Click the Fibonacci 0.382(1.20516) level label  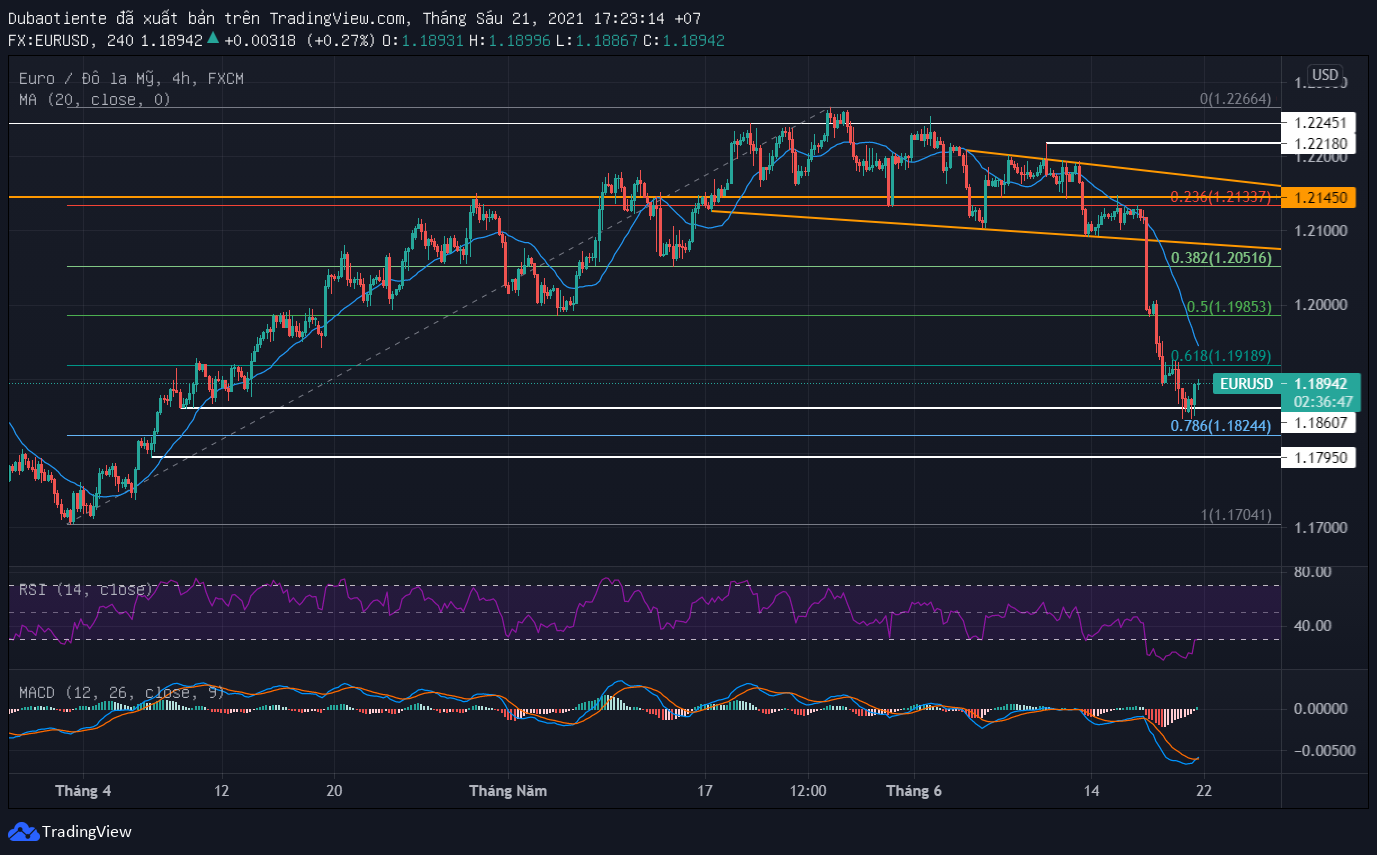click(1221, 258)
